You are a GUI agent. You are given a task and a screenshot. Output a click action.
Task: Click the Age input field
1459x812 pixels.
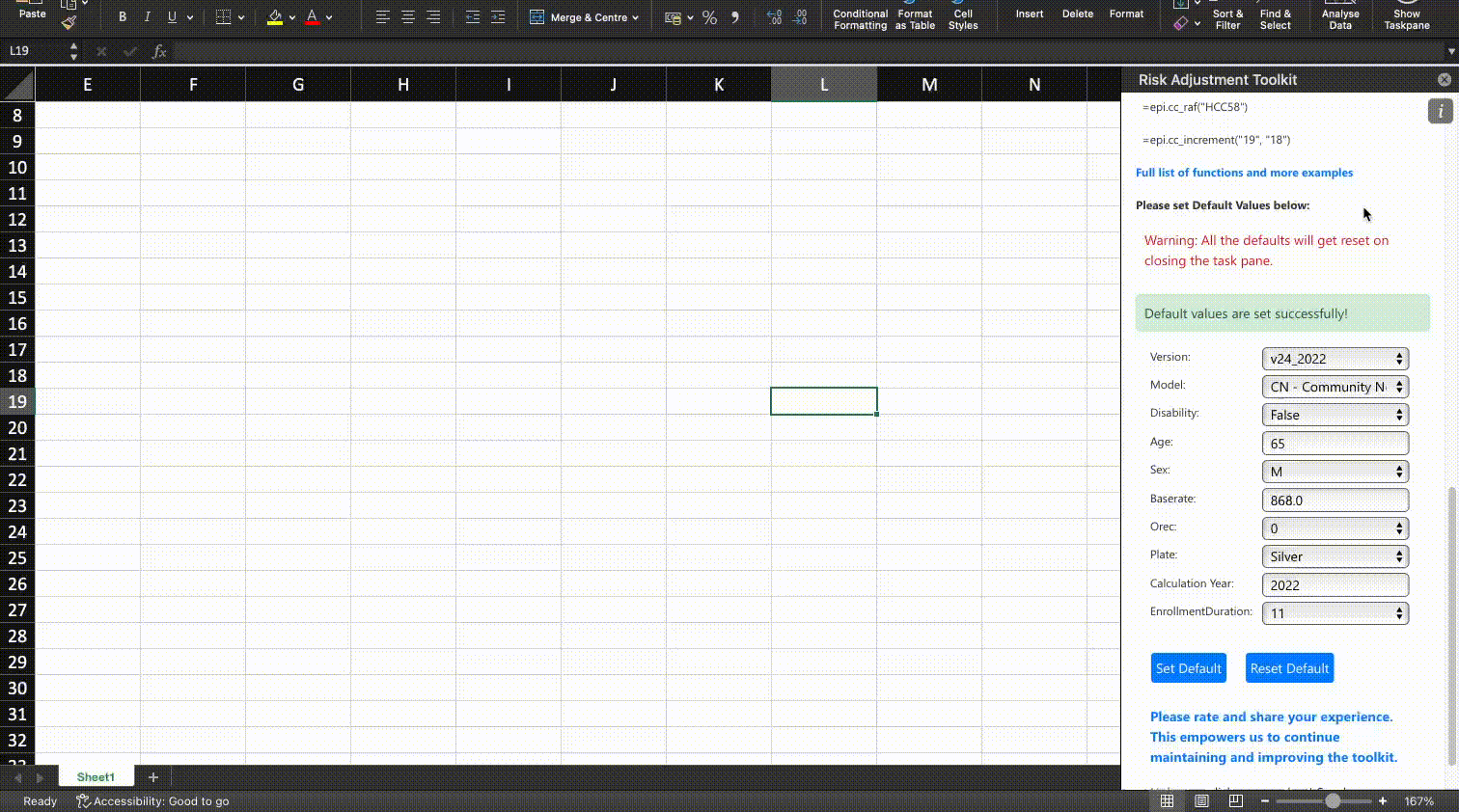tap(1335, 444)
